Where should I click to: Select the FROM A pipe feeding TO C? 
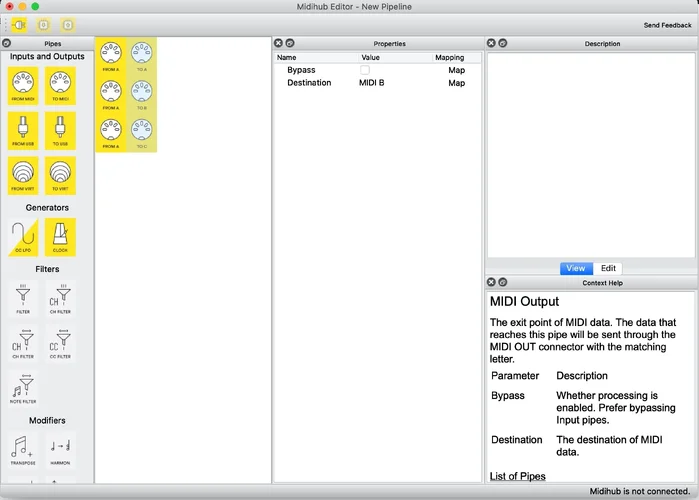click(111, 133)
